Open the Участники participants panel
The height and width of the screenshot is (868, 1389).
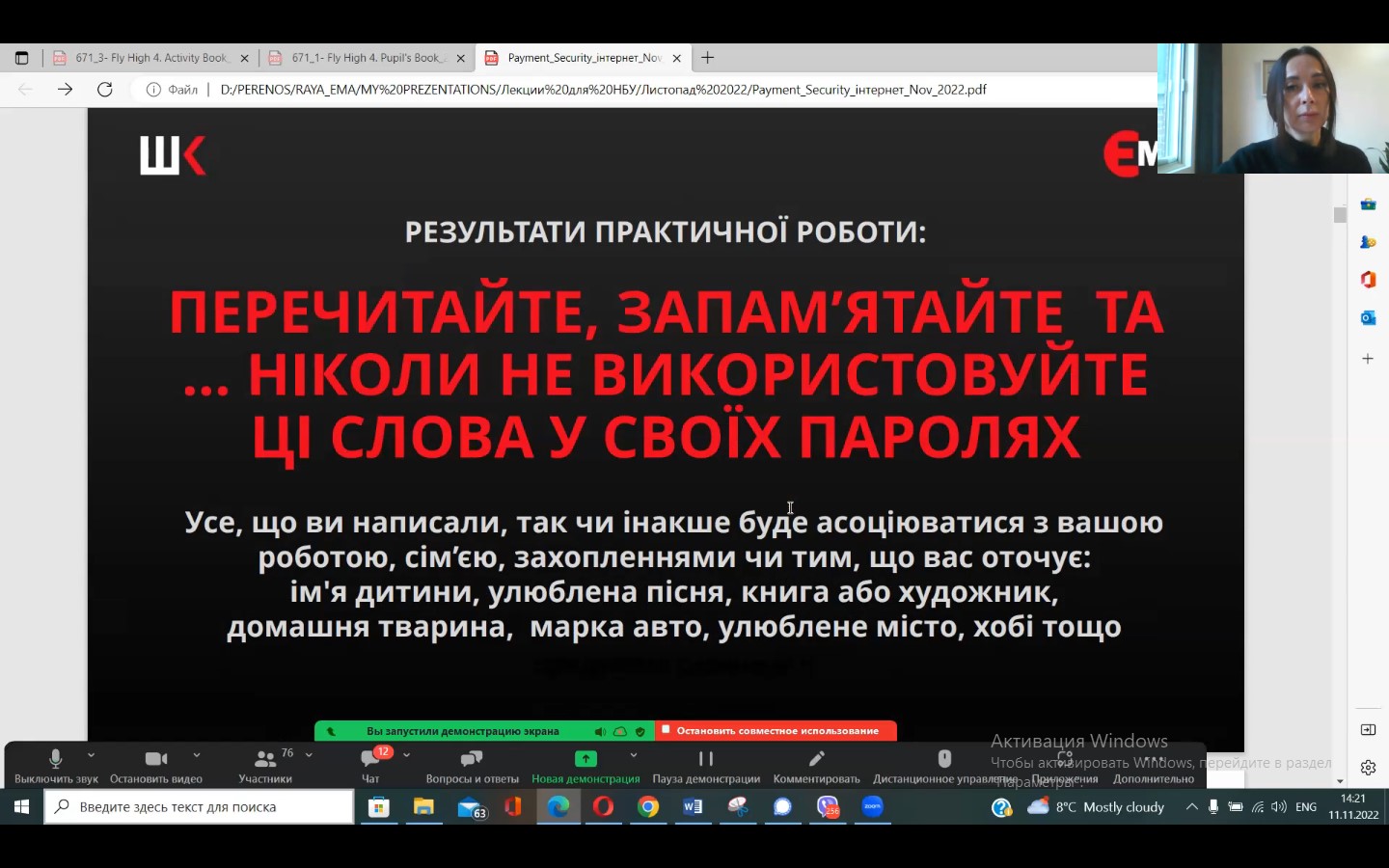coord(264,766)
